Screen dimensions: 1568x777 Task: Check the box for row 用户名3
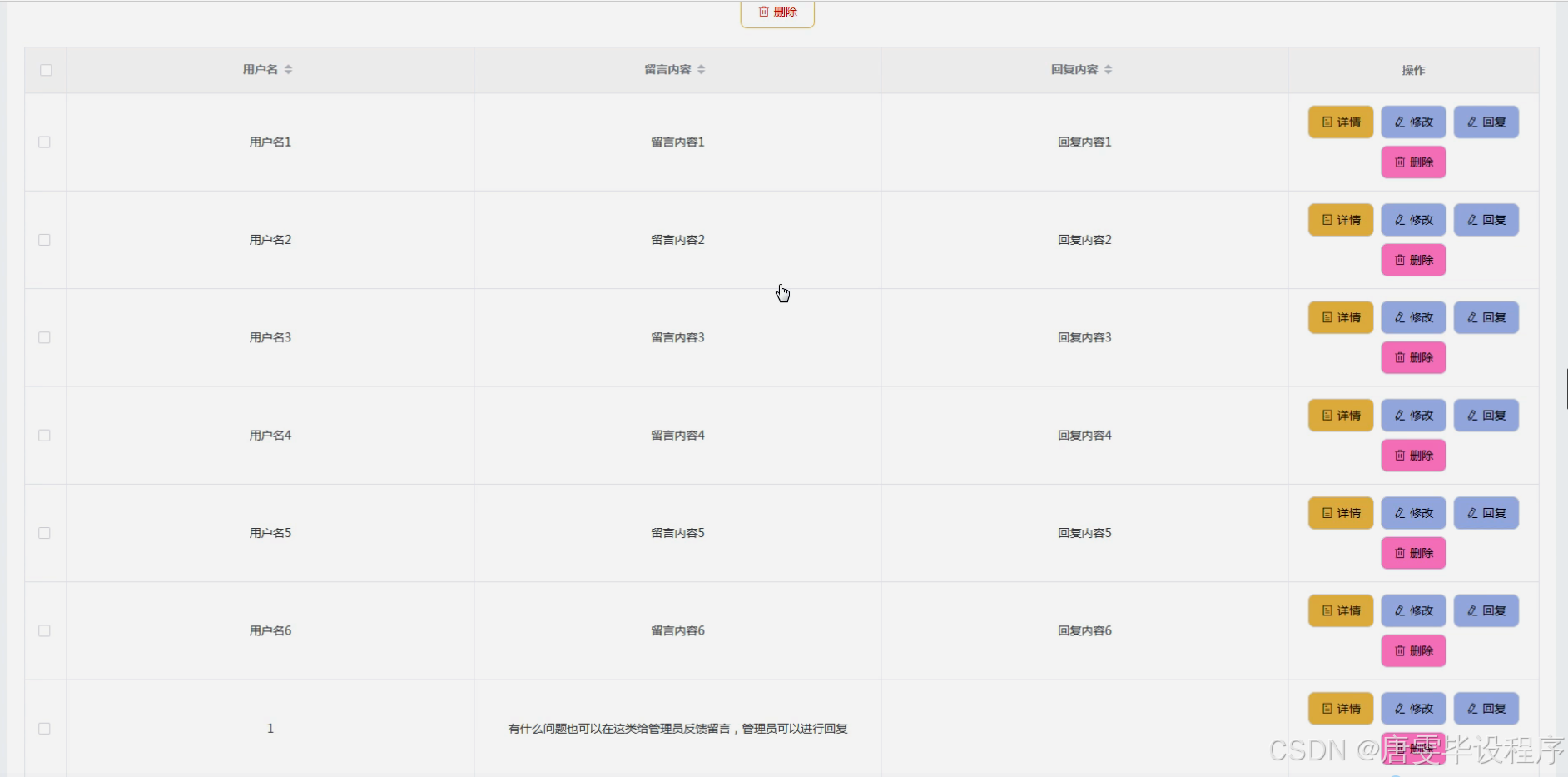click(45, 337)
